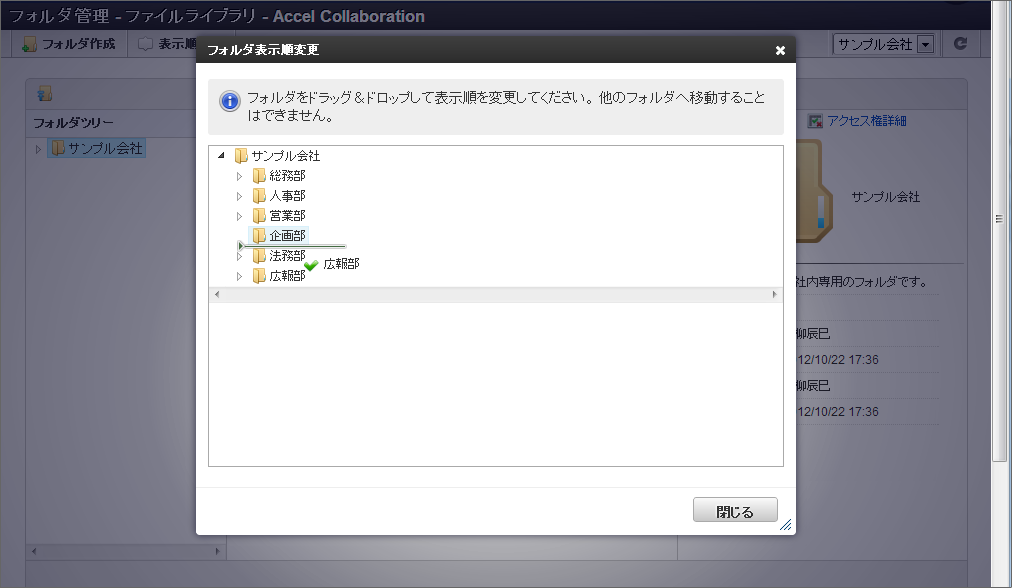Click the refresh icon in toolbar
This screenshot has height=588, width=1012.
(x=960, y=43)
